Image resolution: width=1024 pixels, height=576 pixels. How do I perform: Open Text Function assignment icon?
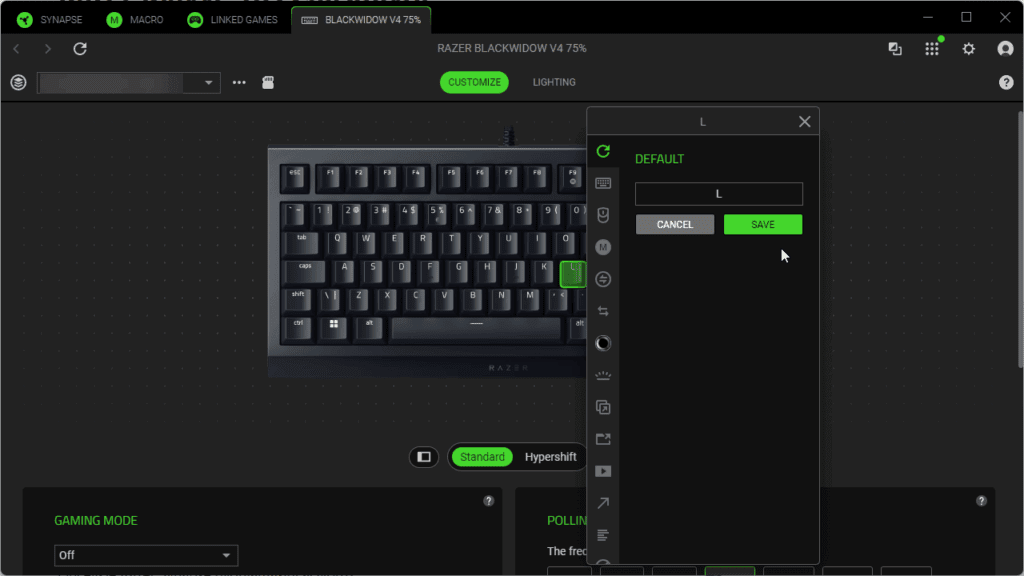[x=603, y=535]
